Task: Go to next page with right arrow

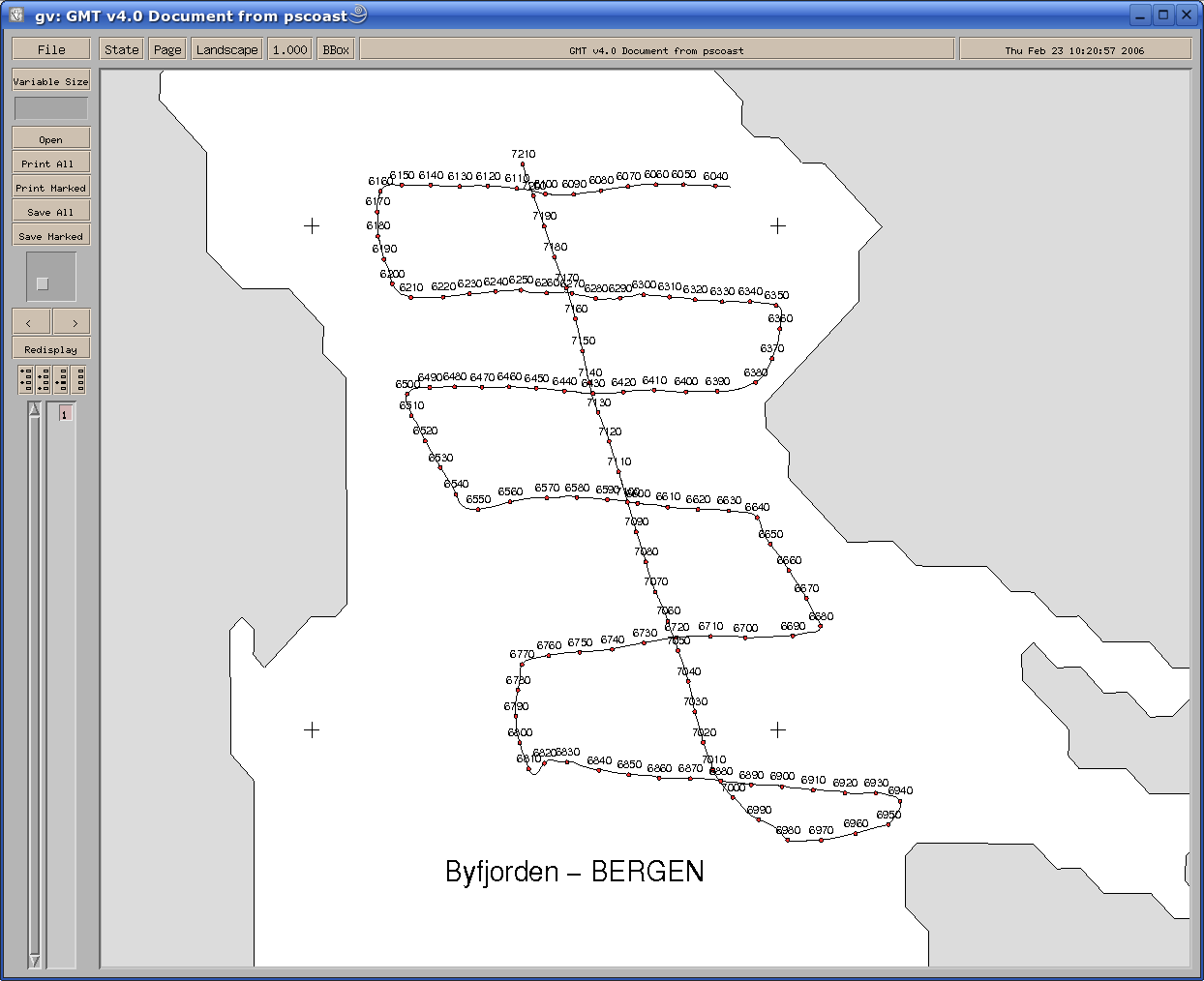Action: tap(73, 322)
